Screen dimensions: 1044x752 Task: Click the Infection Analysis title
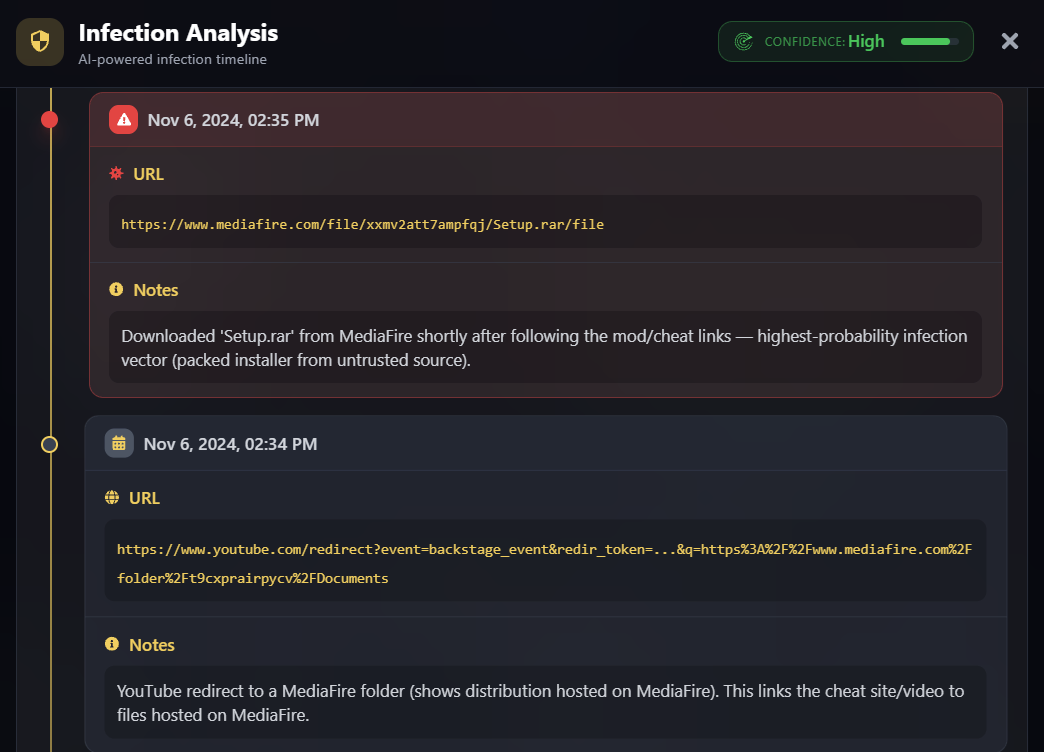[x=179, y=32]
